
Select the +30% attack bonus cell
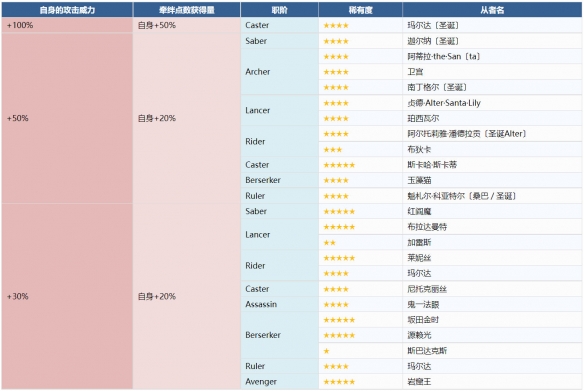point(67,296)
